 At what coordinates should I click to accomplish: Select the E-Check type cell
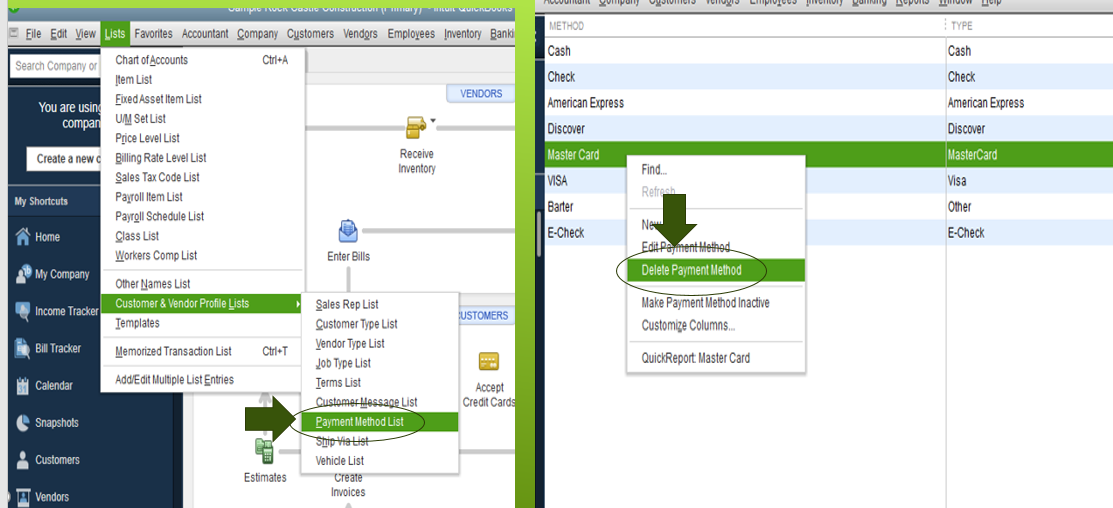click(1030, 233)
